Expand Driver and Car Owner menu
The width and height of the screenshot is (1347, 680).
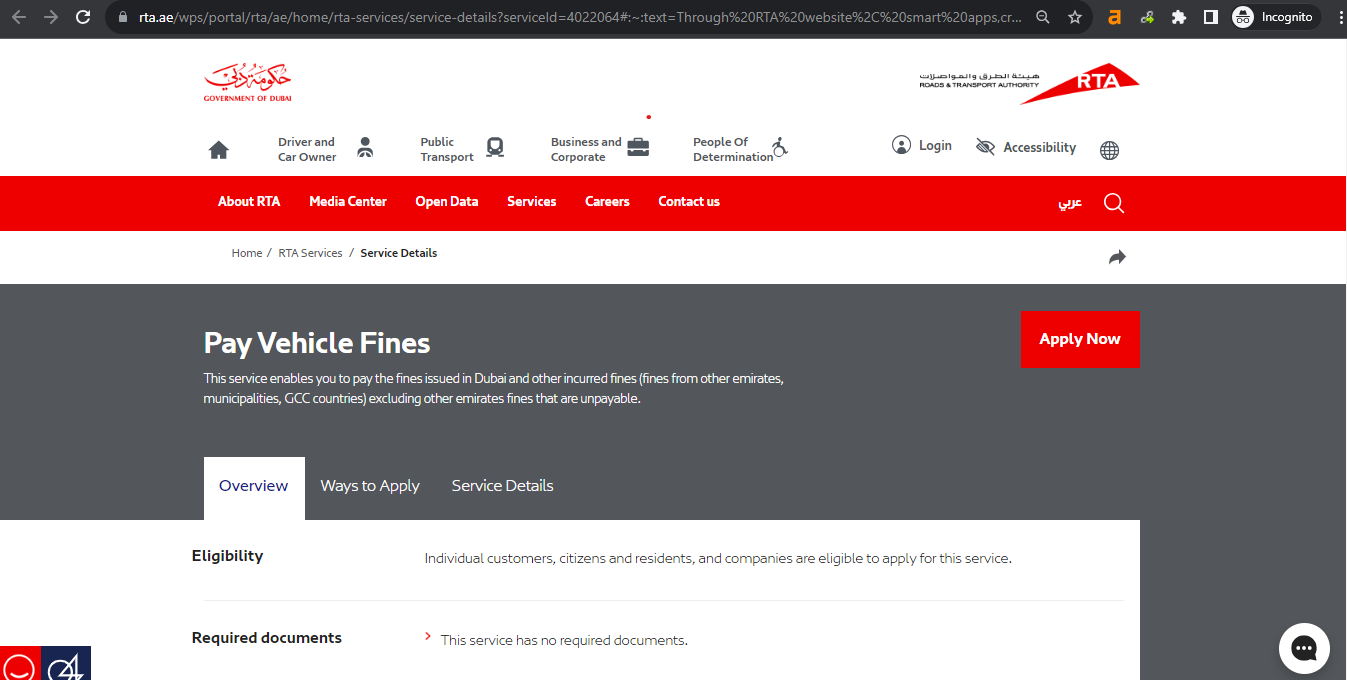pyautogui.click(x=325, y=149)
